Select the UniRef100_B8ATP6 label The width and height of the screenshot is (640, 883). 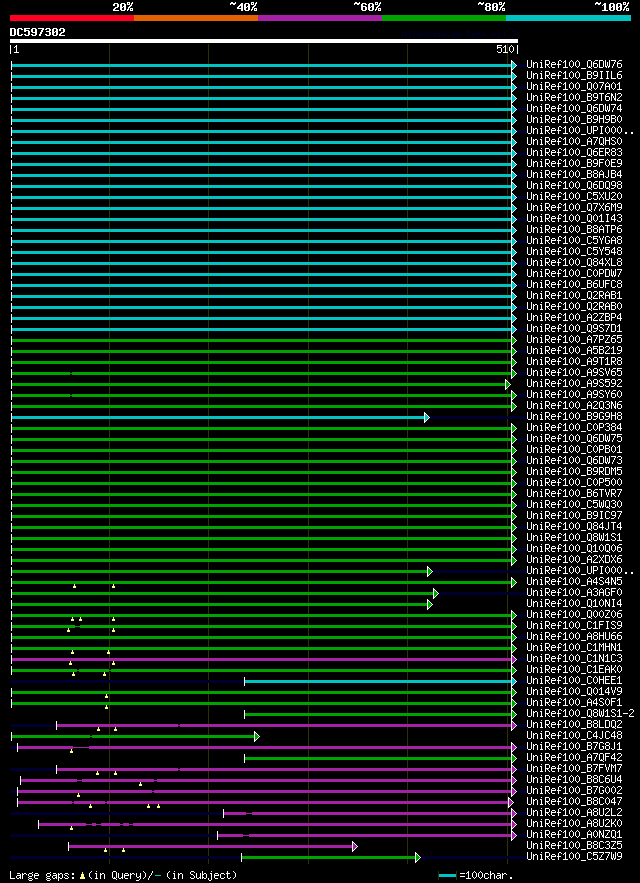(x=574, y=230)
